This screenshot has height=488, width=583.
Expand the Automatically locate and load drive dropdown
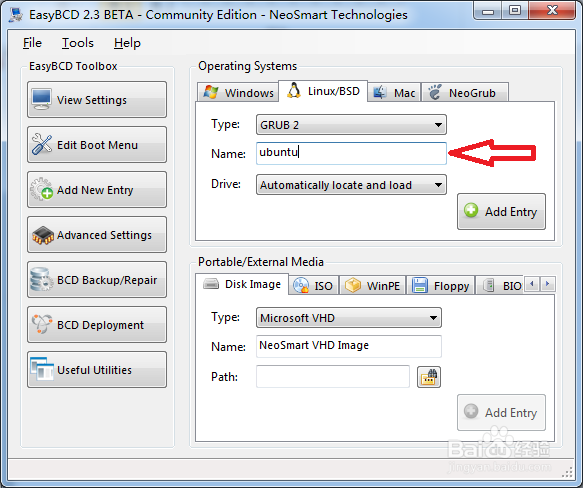[351, 185]
